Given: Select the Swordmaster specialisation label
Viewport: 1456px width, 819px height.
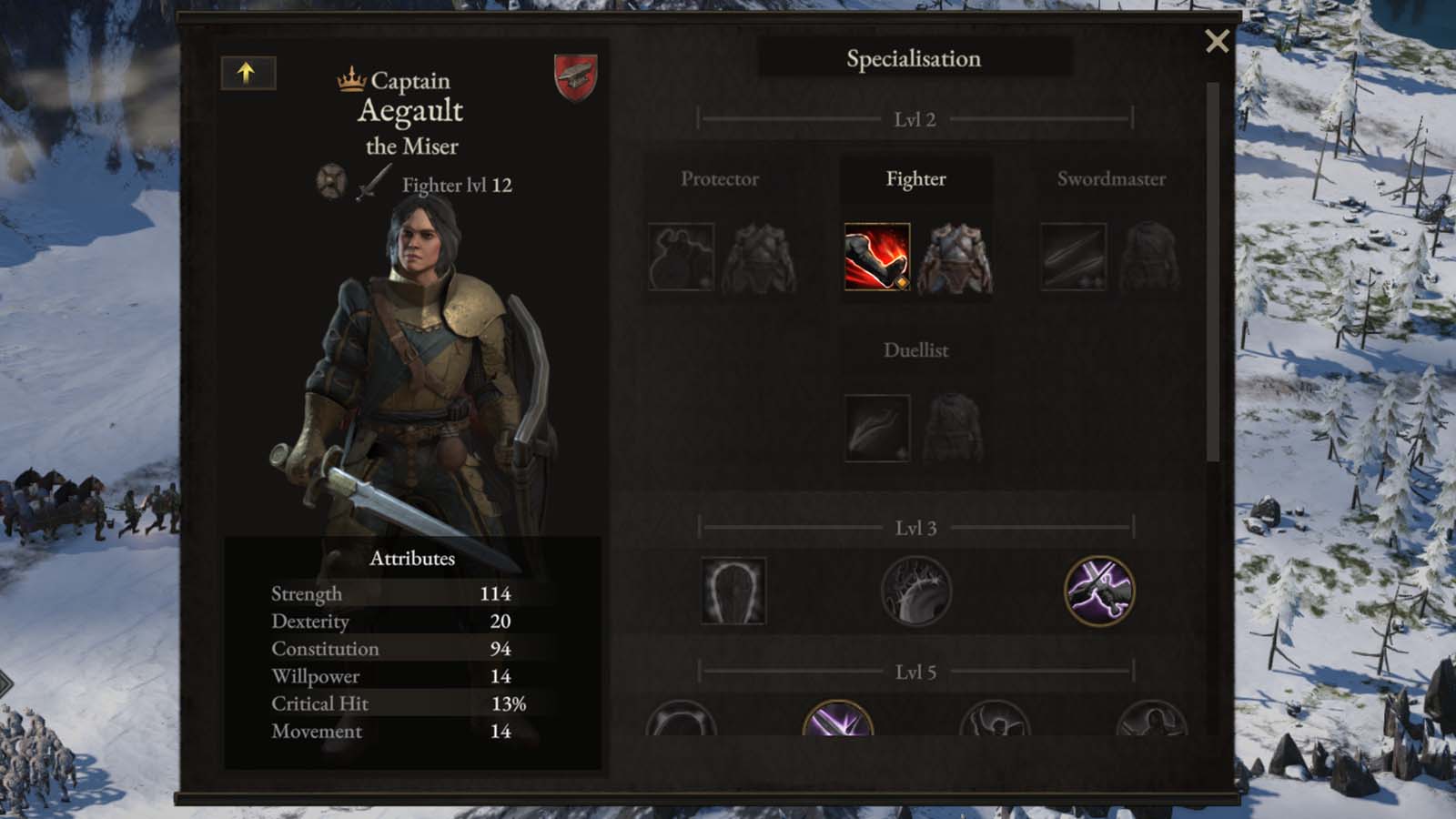Looking at the screenshot, I should click(x=1111, y=179).
